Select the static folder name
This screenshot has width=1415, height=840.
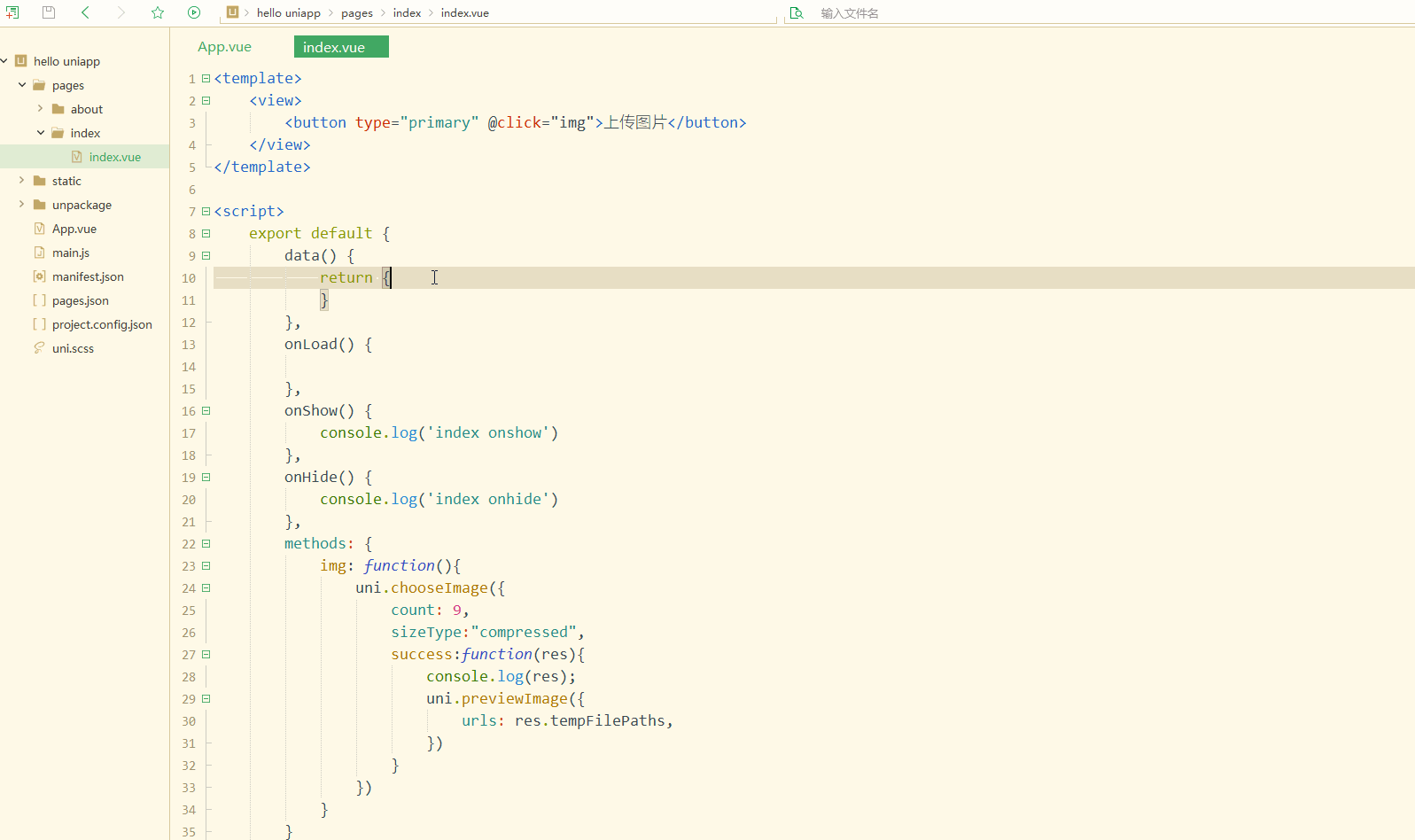point(66,181)
